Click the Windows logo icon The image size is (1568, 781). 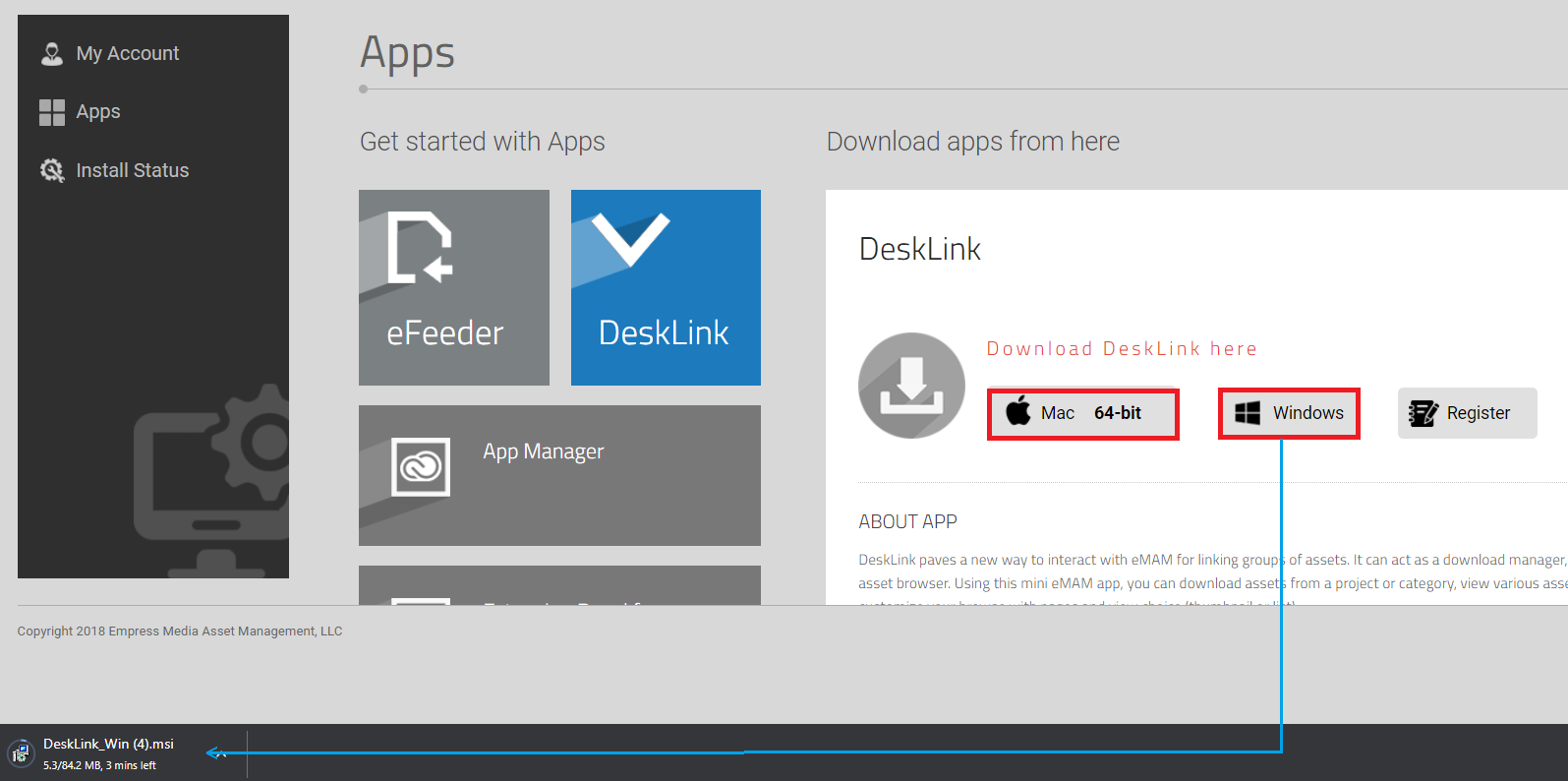(1248, 413)
